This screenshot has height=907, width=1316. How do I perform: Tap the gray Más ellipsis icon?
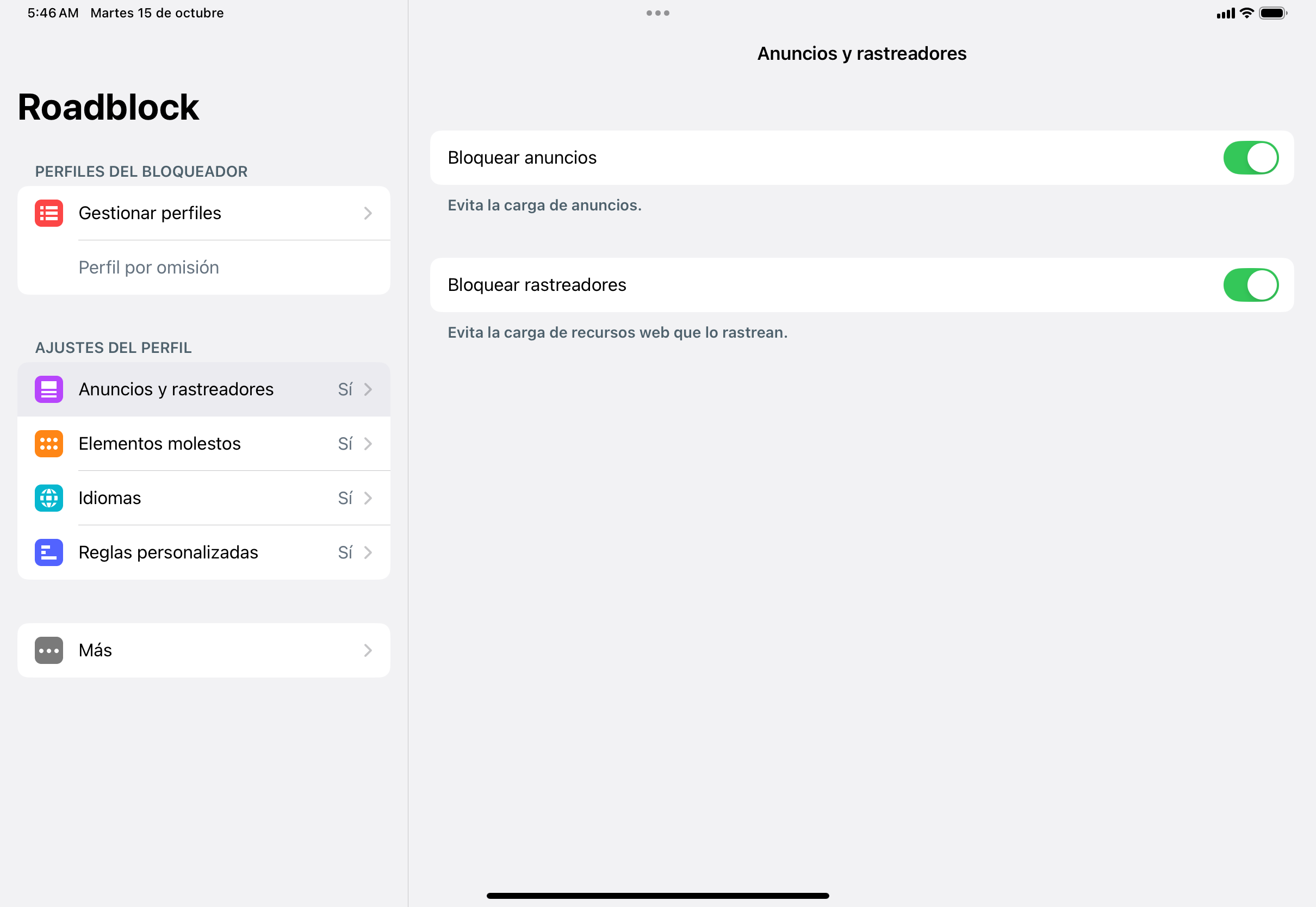[49, 650]
